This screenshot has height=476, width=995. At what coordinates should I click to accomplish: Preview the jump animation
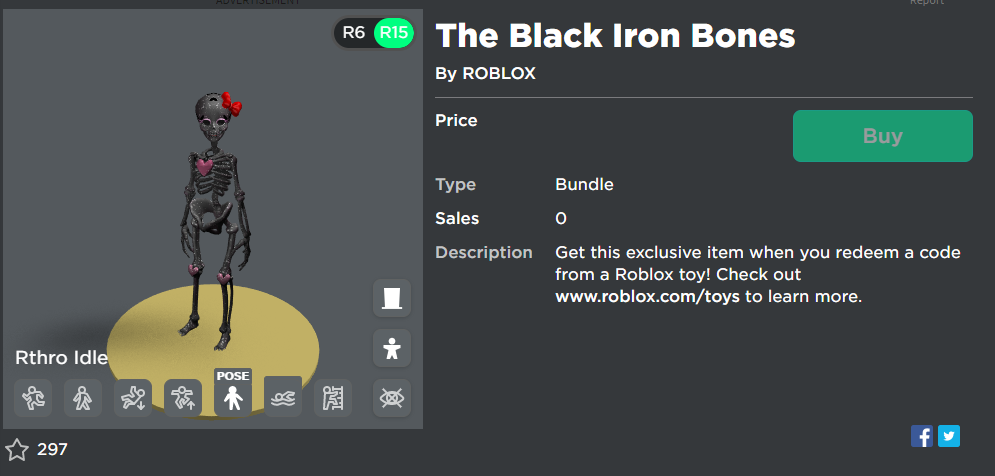tap(183, 398)
